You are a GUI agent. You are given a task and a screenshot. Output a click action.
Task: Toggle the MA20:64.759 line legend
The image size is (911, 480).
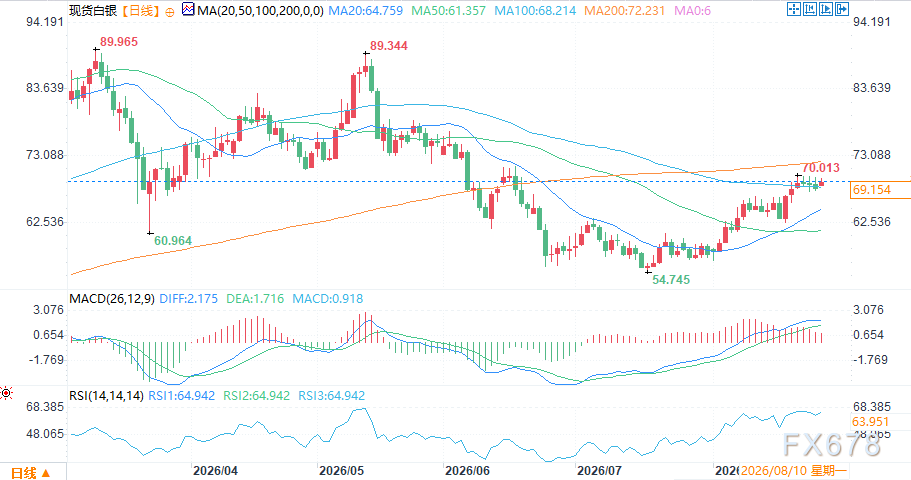(x=365, y=10)
